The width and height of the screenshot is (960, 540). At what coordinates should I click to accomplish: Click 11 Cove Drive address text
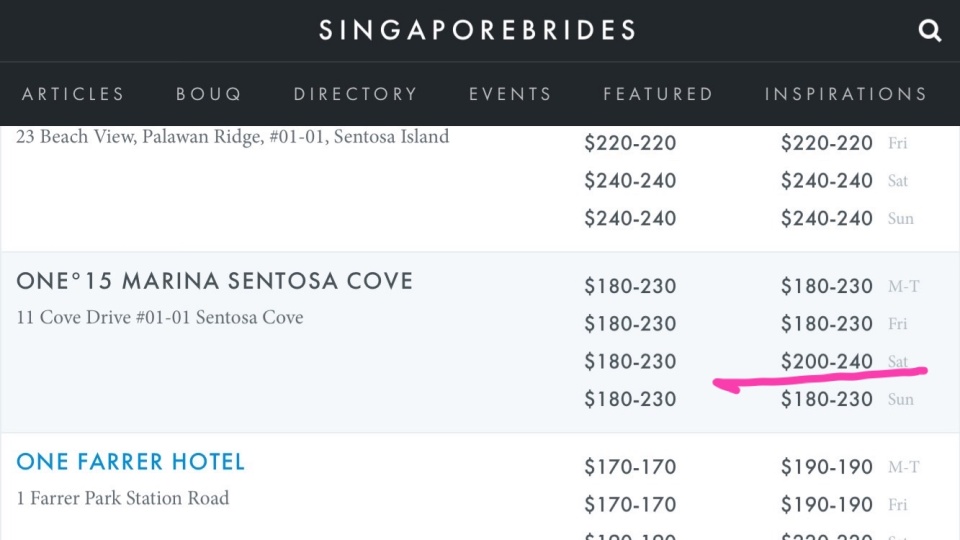click(160, 317)
